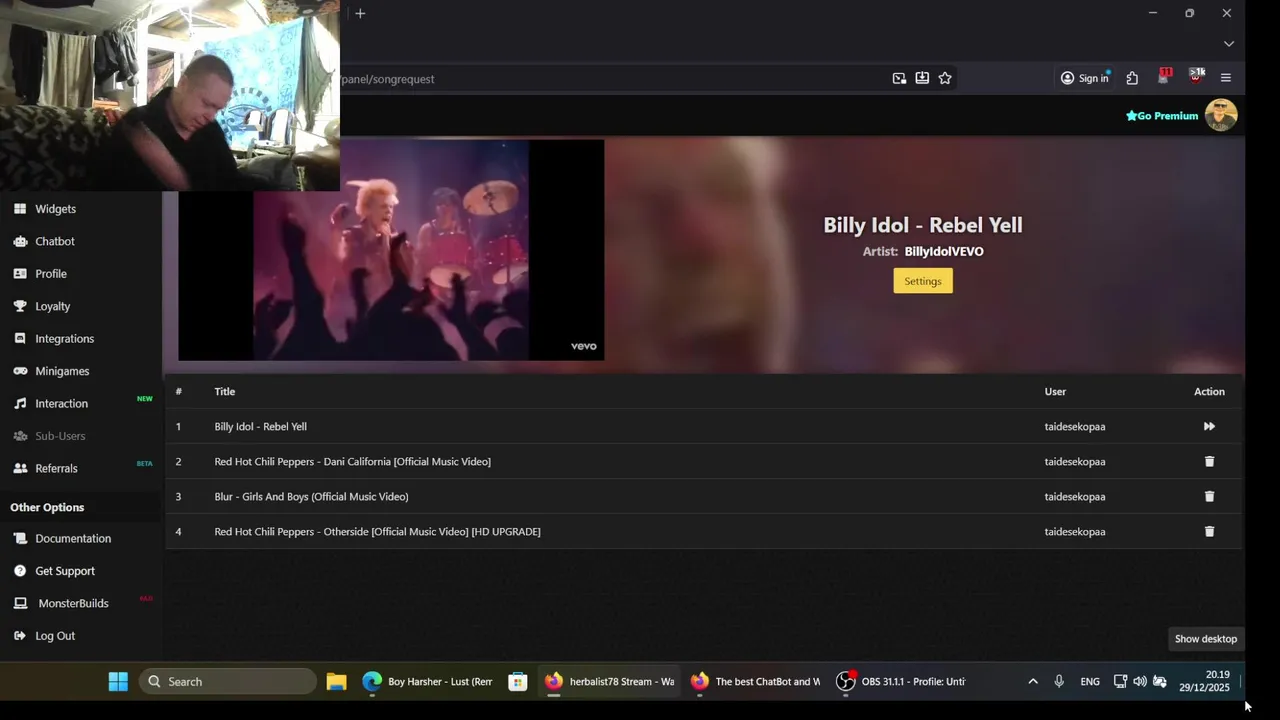1280x720 pixels.
Task: Select the Billy Idol - Rebel Yell row title
Action: [x=260, y=426]
